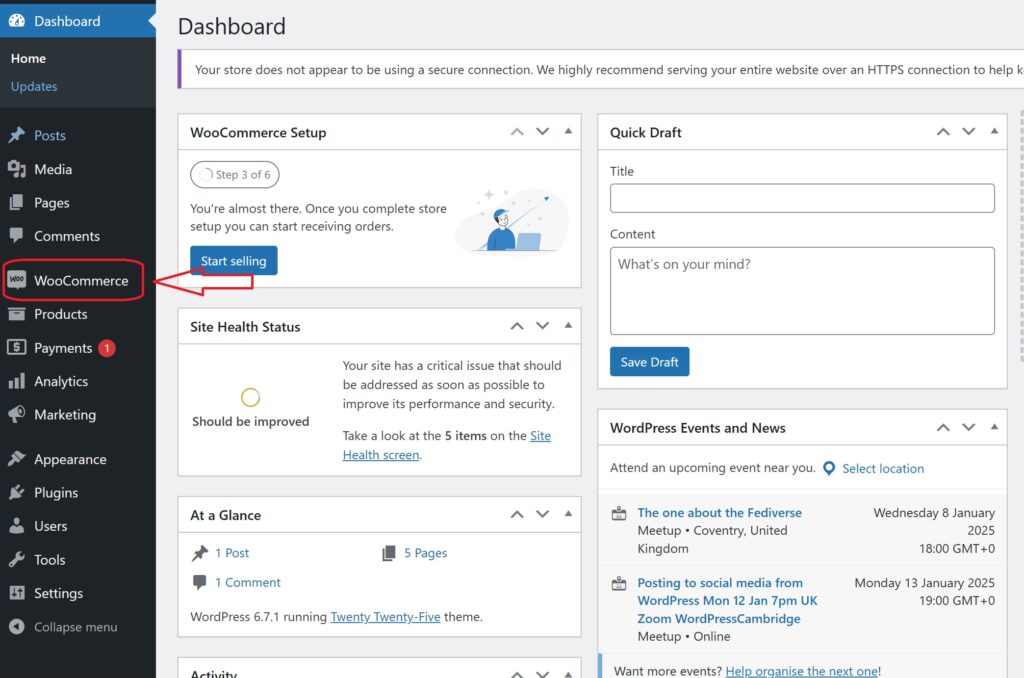Open The one about the Fediverse event
1024x678 pixels.
pyautogui.click(x=720, y=513)
